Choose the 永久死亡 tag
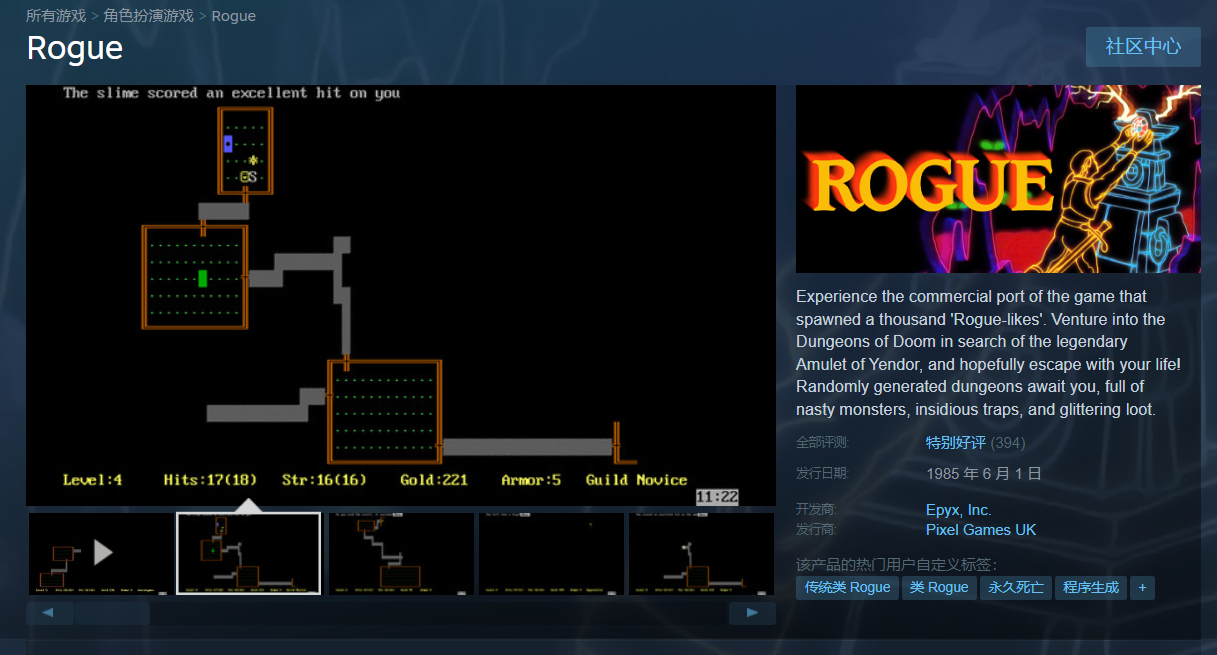The width and height of the screenshot is (1217, 655). pyautogui.click(x=1016, y=587)
